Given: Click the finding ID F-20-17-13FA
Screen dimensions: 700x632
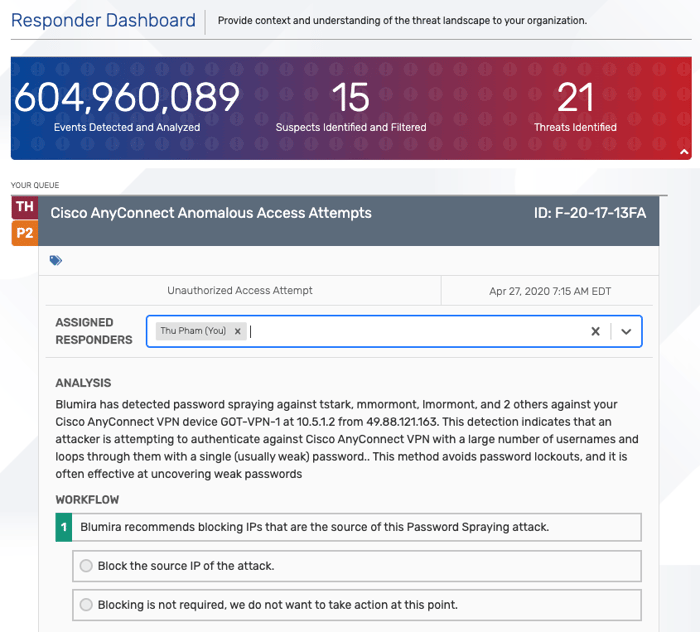Looking at the screenshot, I should coord(590,213).
